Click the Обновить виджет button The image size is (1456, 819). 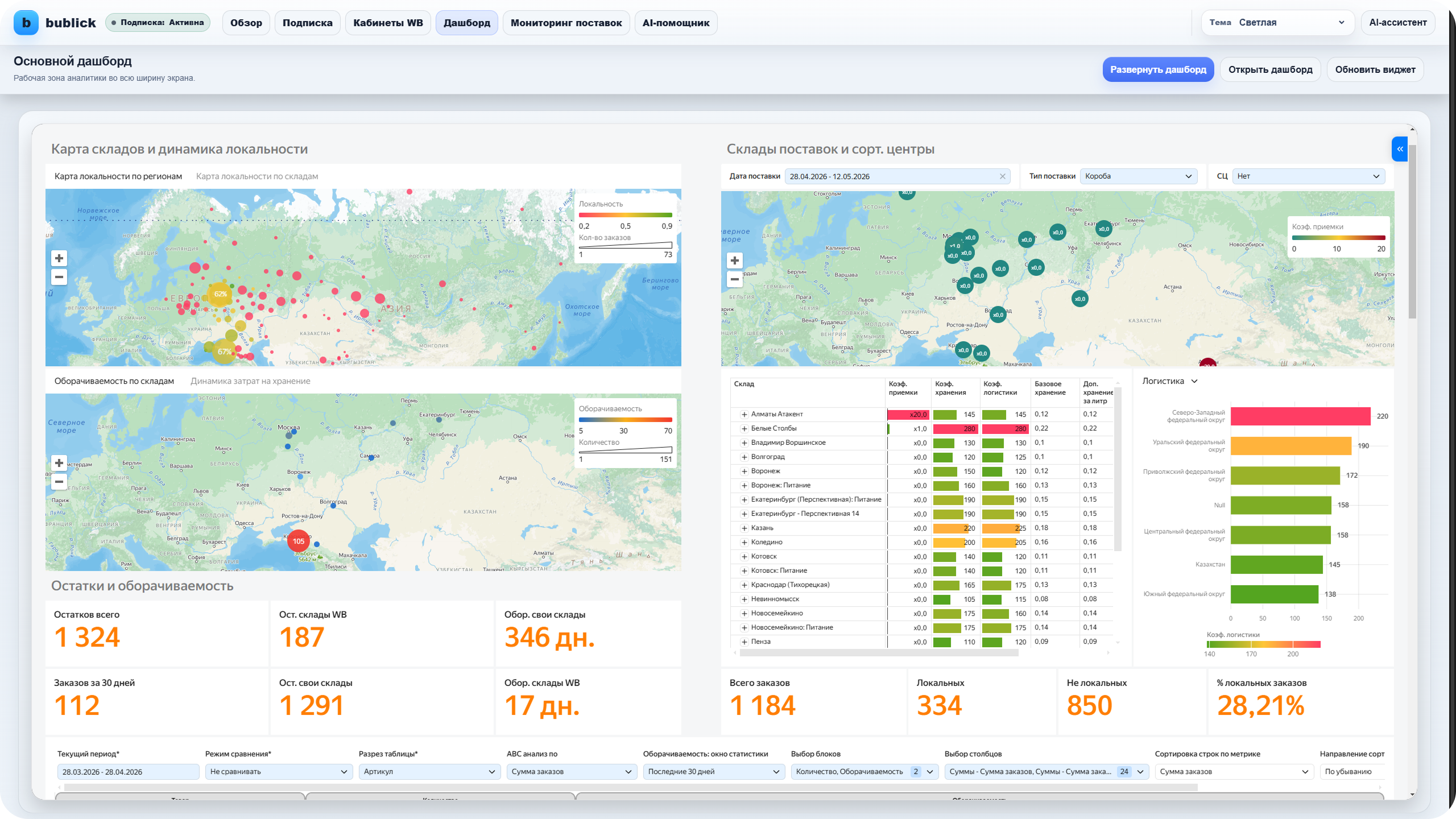[1375, 69]
